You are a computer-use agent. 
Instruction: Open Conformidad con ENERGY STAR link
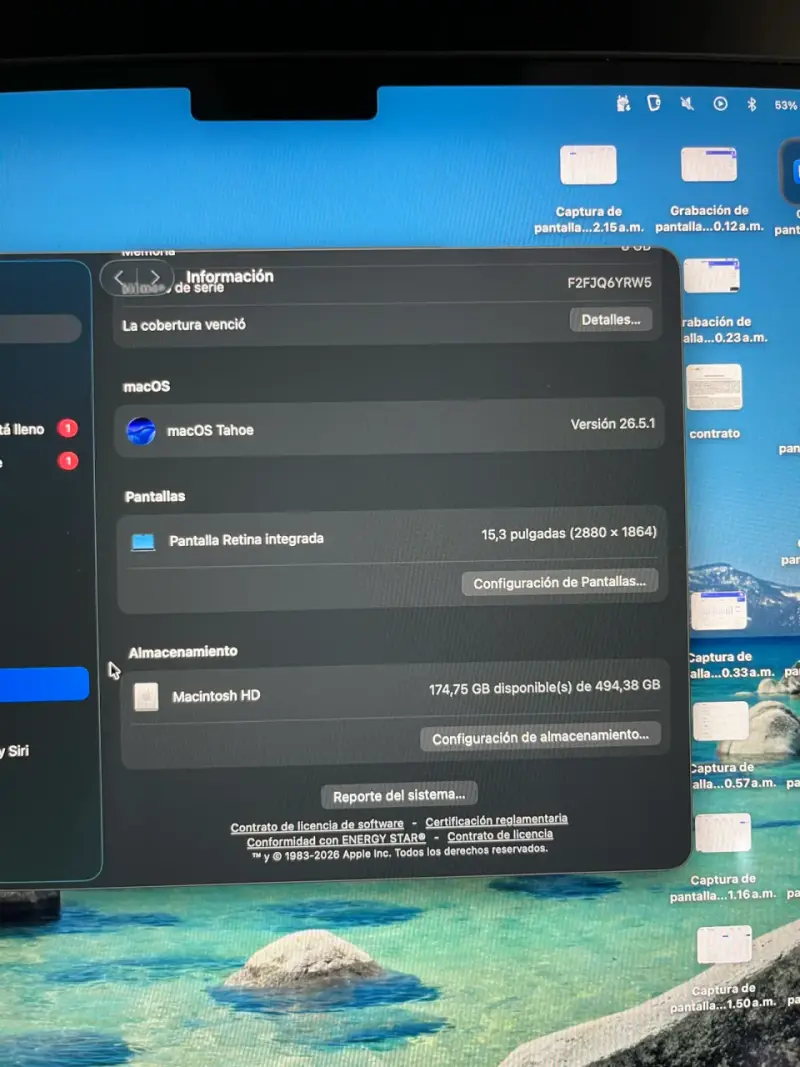click(x=336, y=841)
